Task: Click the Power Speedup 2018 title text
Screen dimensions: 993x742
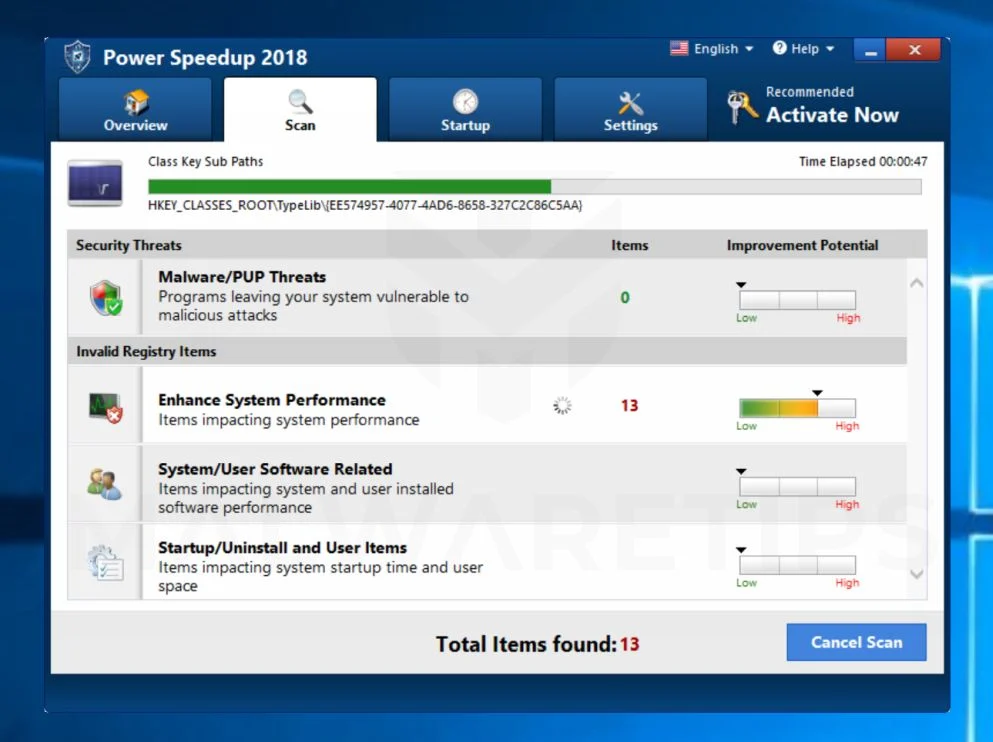Action: [x=205, y=58]
